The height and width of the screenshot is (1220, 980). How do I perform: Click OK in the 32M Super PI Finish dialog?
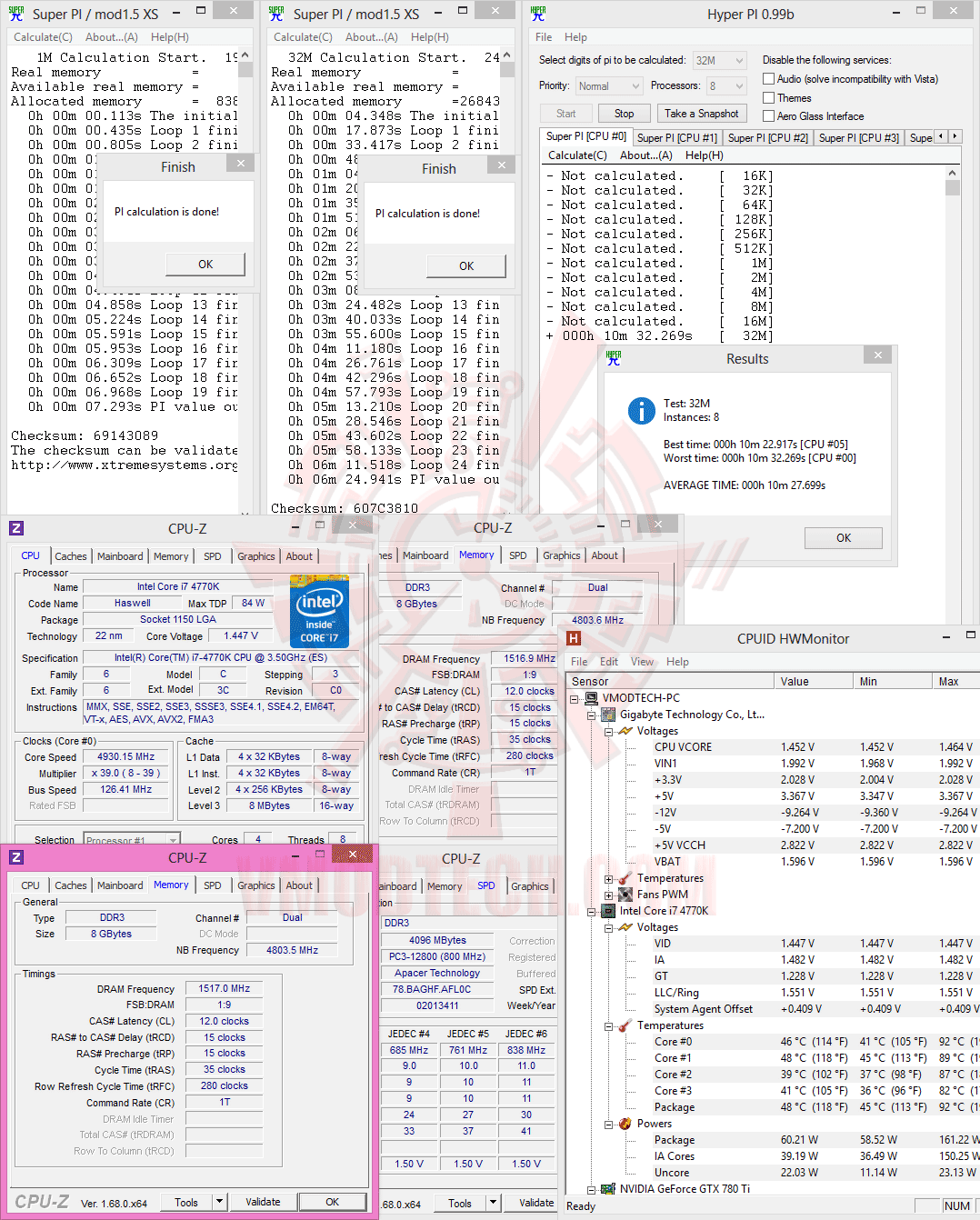(x=466, y=266)
